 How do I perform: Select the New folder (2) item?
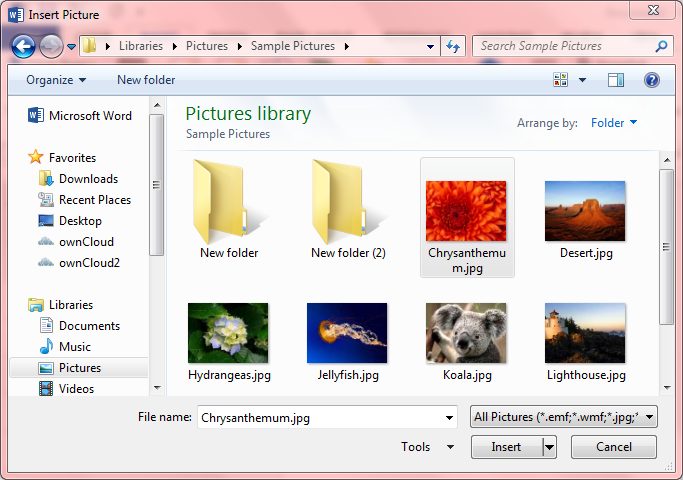[348, 210]
